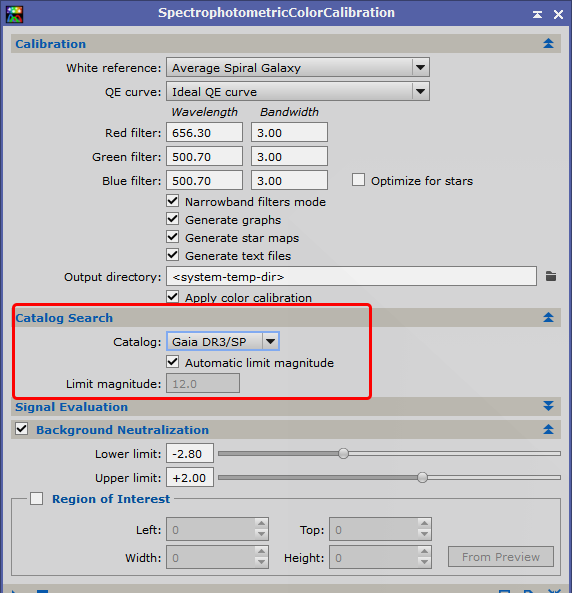This screenshot has width=572, height=593.
Task: Click the SpectrophotometricColorCalibration app icon in title bar
Action: click(14, 14)
